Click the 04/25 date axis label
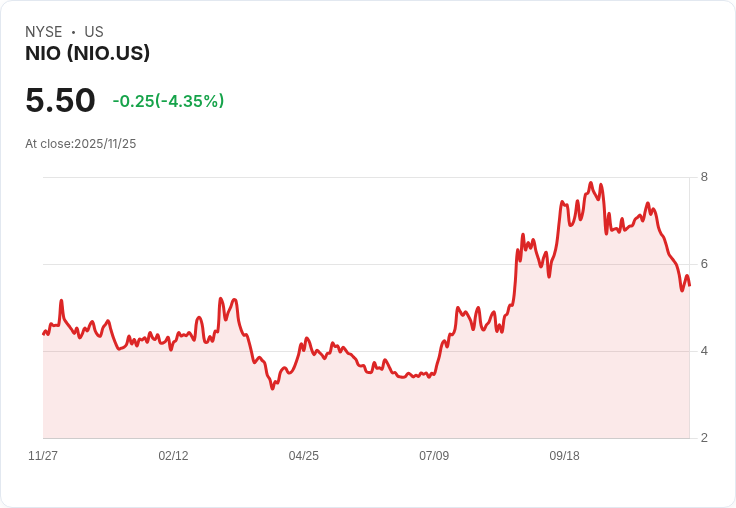Image resolution: width=736 pixels, height=508 pixels. (x=304, y=456)
